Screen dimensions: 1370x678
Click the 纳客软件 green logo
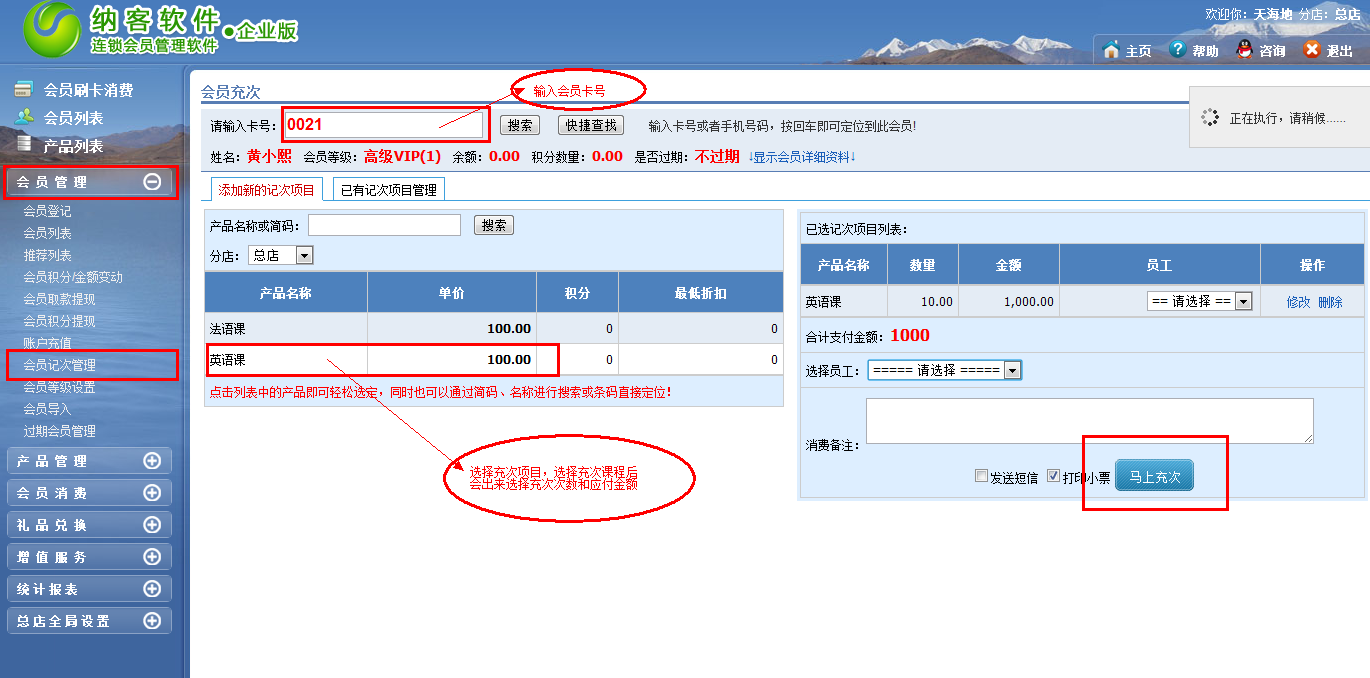pos(52,32)
